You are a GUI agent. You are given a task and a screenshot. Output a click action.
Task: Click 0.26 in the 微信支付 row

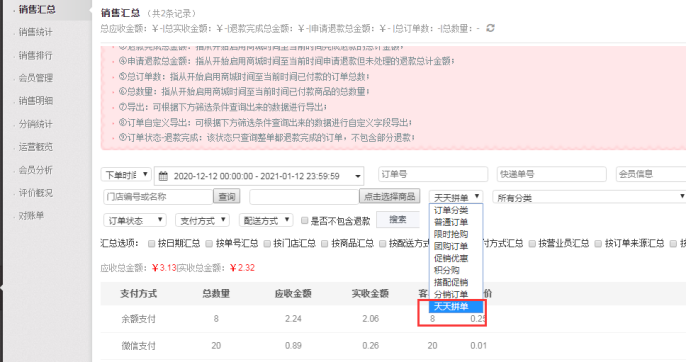pyautogui.click(x=370, y=346)
